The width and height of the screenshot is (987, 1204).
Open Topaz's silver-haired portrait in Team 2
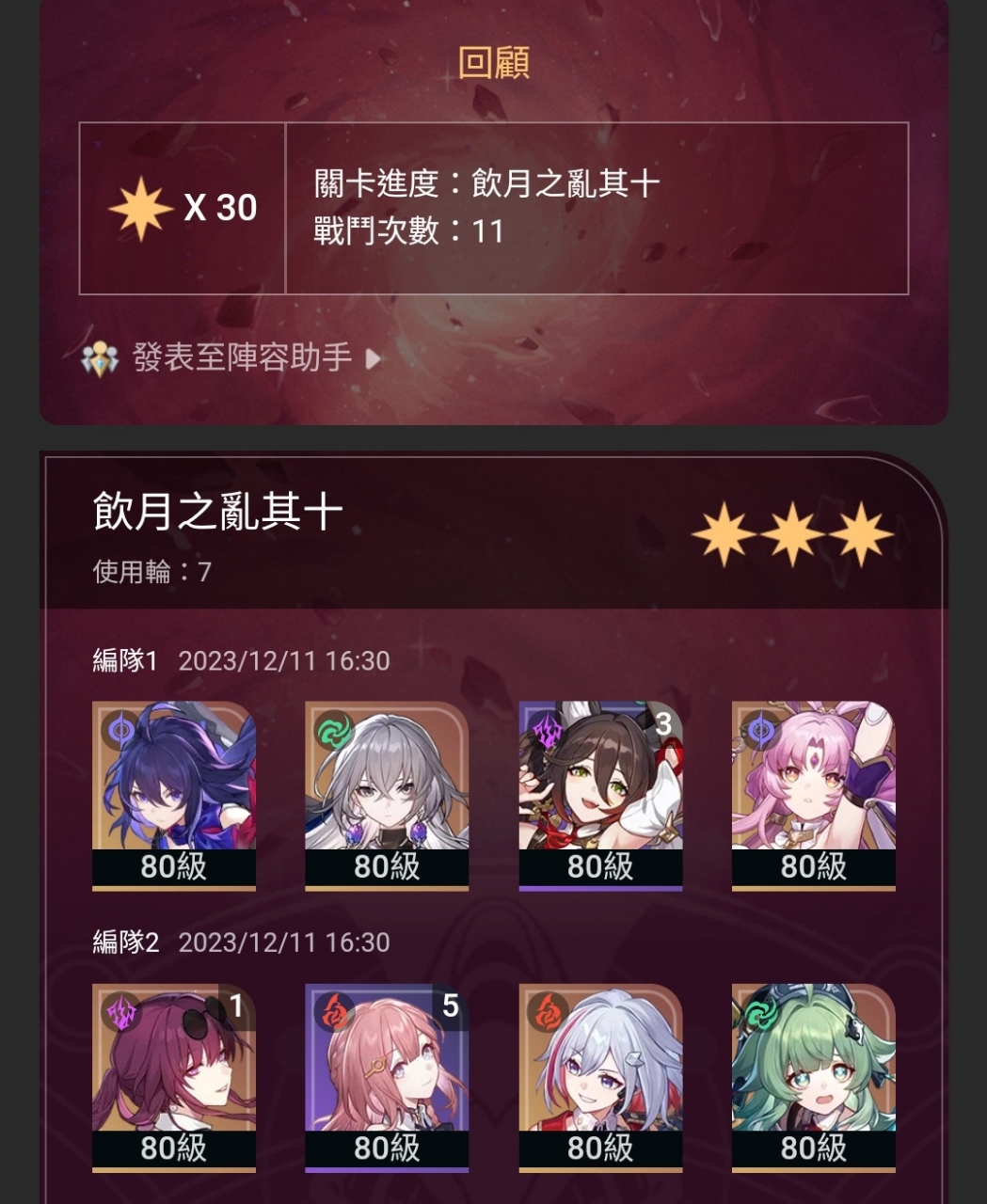click(600, 1077)
